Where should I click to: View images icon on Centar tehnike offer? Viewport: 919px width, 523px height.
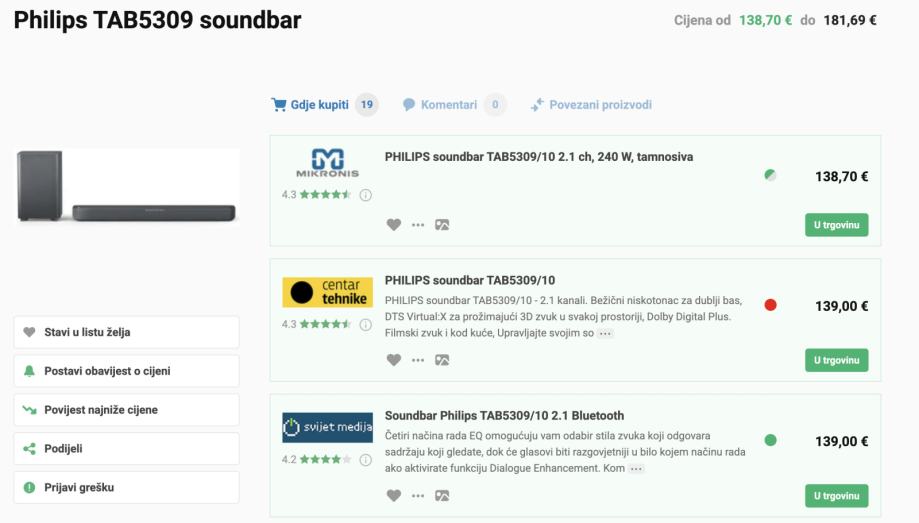point(442,360)
